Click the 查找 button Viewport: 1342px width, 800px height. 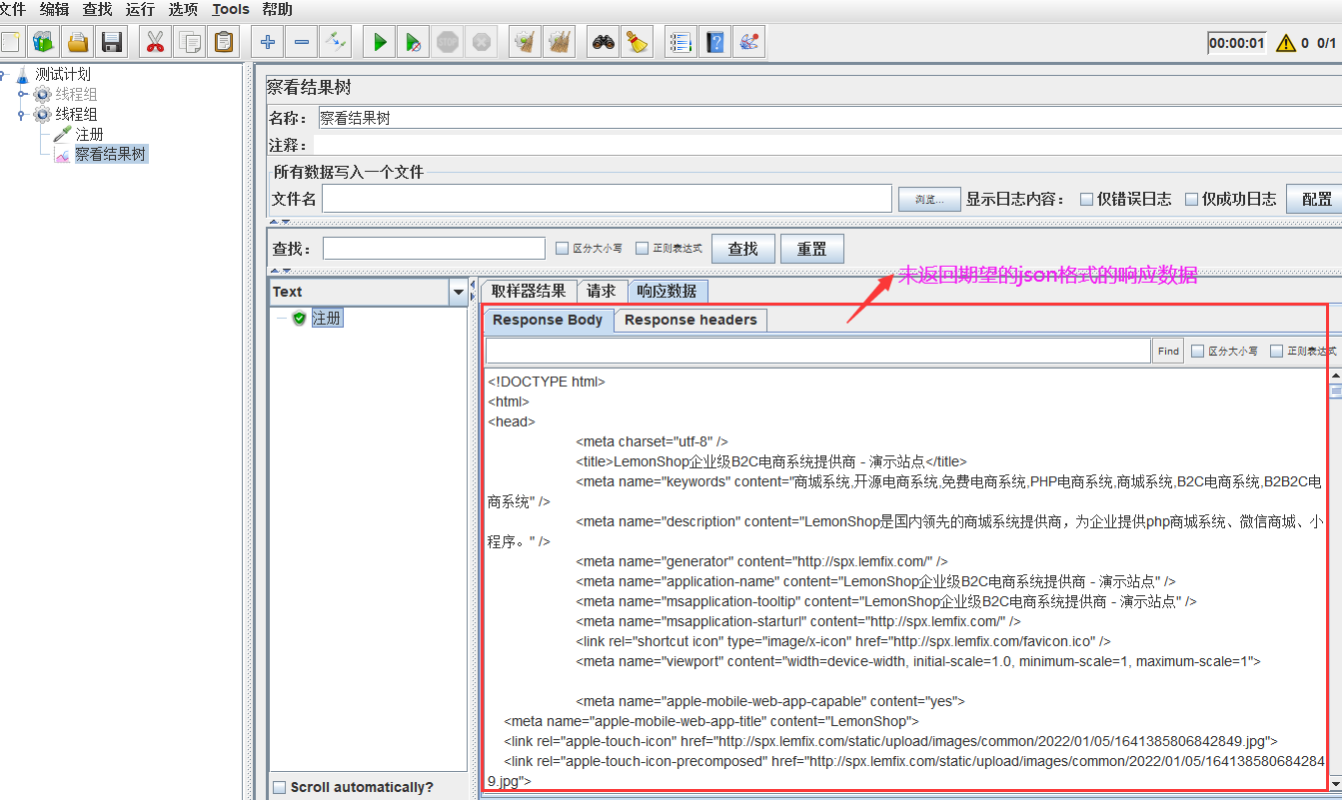pyautogui.click(x=743, y=248)
